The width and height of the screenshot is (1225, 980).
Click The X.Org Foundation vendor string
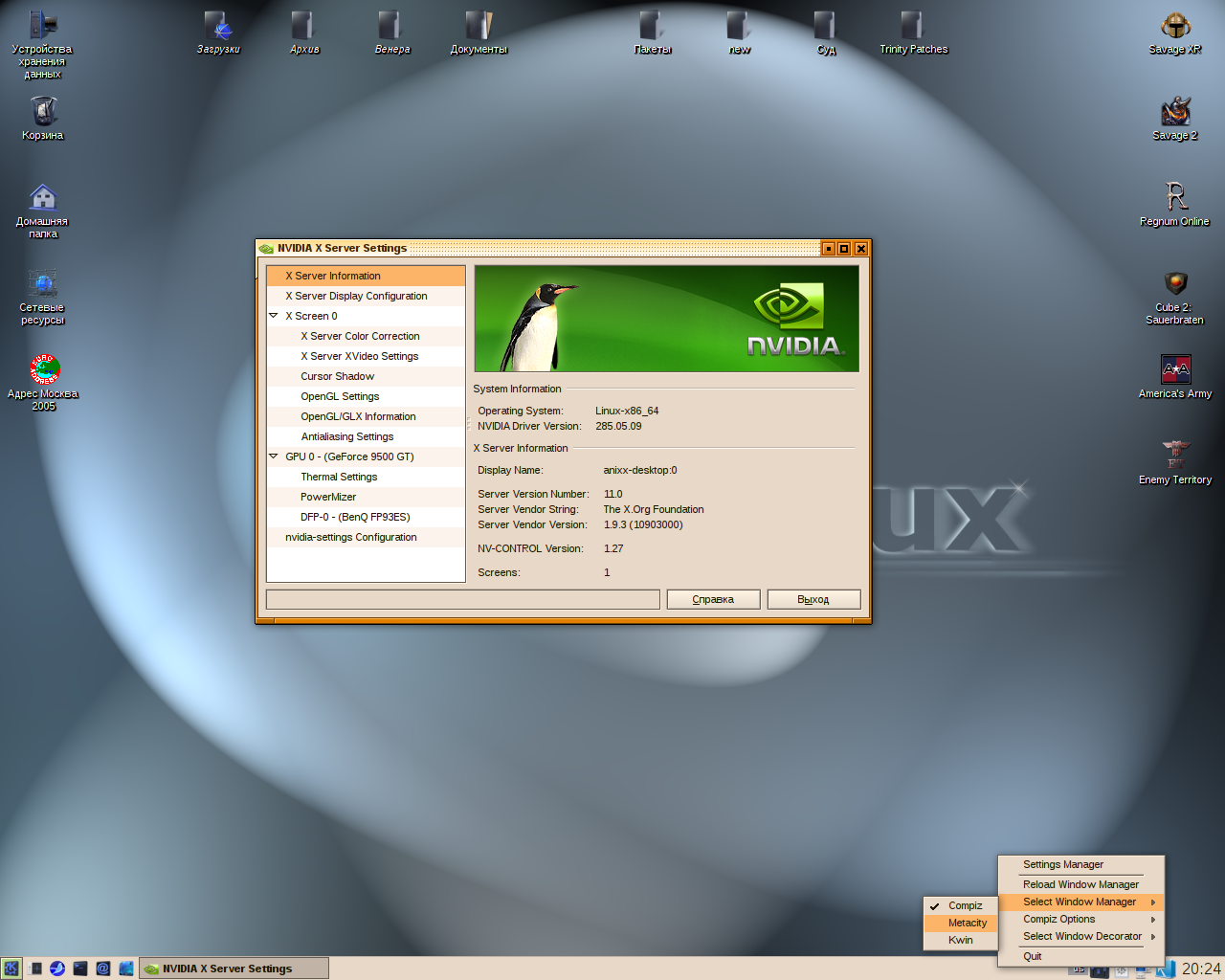654,509
